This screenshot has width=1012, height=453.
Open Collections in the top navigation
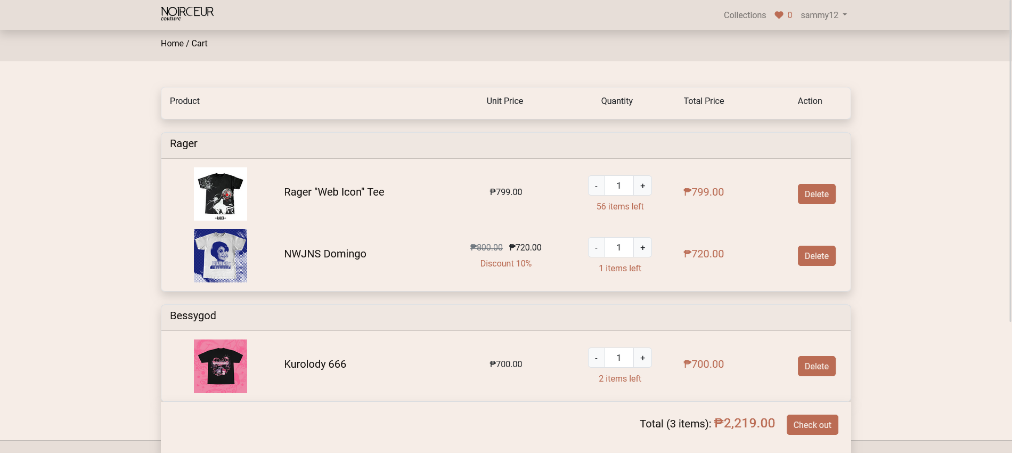click(x=744, y=15)
